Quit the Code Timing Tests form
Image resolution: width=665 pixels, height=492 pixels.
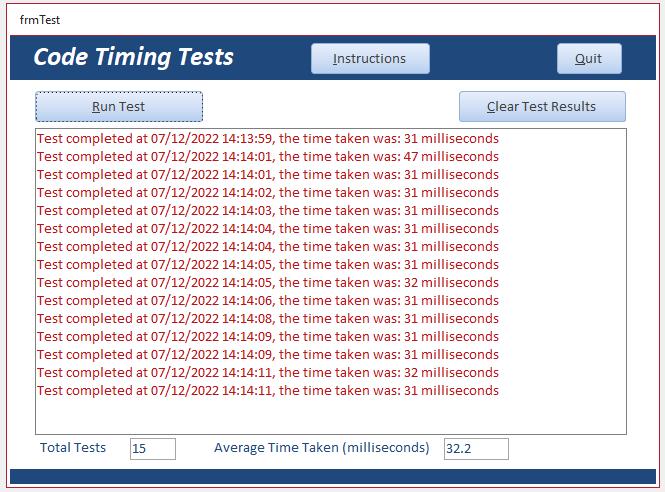pyautogui.click(x=589, y=59)
